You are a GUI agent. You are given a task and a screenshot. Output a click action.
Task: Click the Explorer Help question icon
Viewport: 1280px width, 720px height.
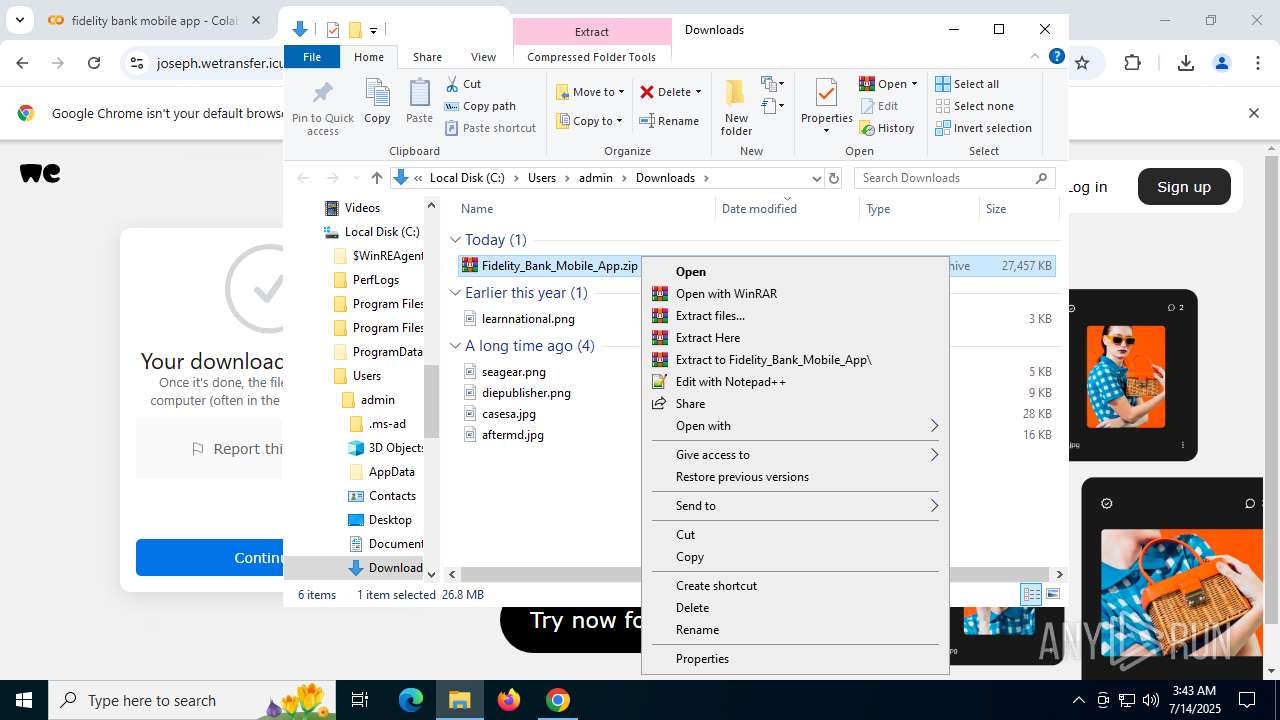pyautogui.click(x=1056, y=57)
